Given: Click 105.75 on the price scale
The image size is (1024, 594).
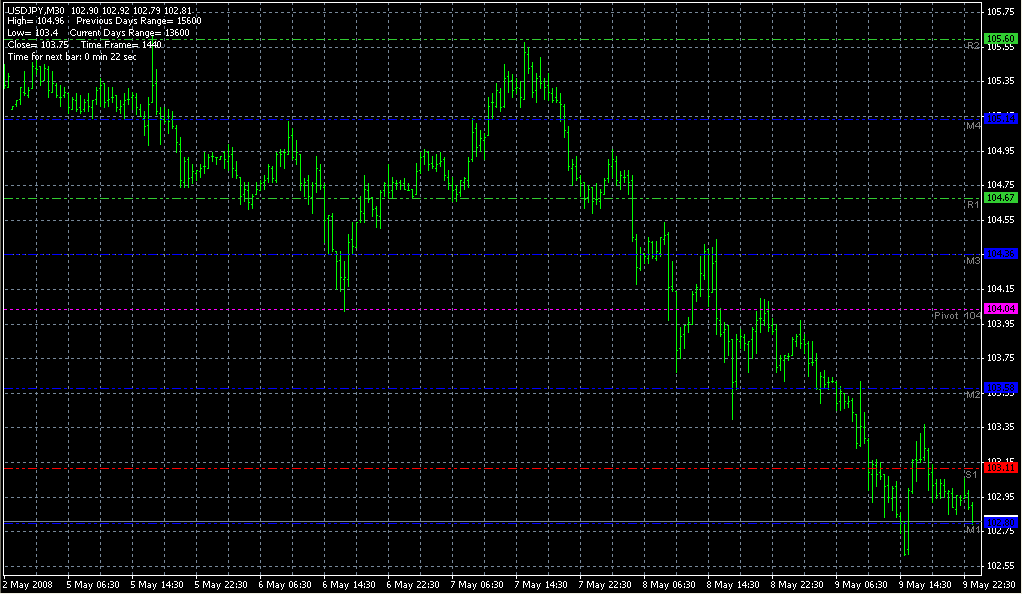Looking at the screenshot, I should (x=1001, y=12).
